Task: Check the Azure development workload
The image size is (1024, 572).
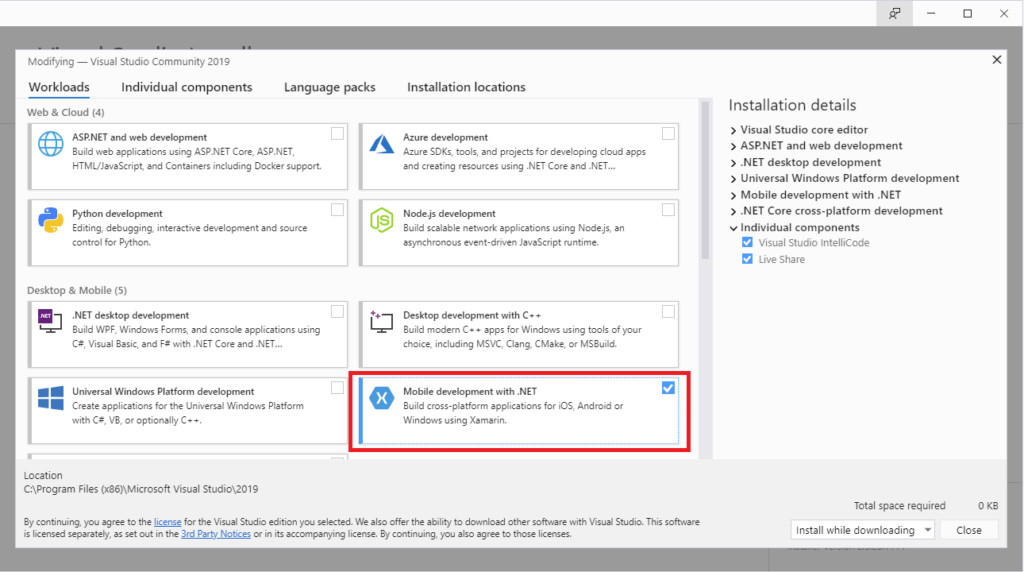Action: click(668, 133)
